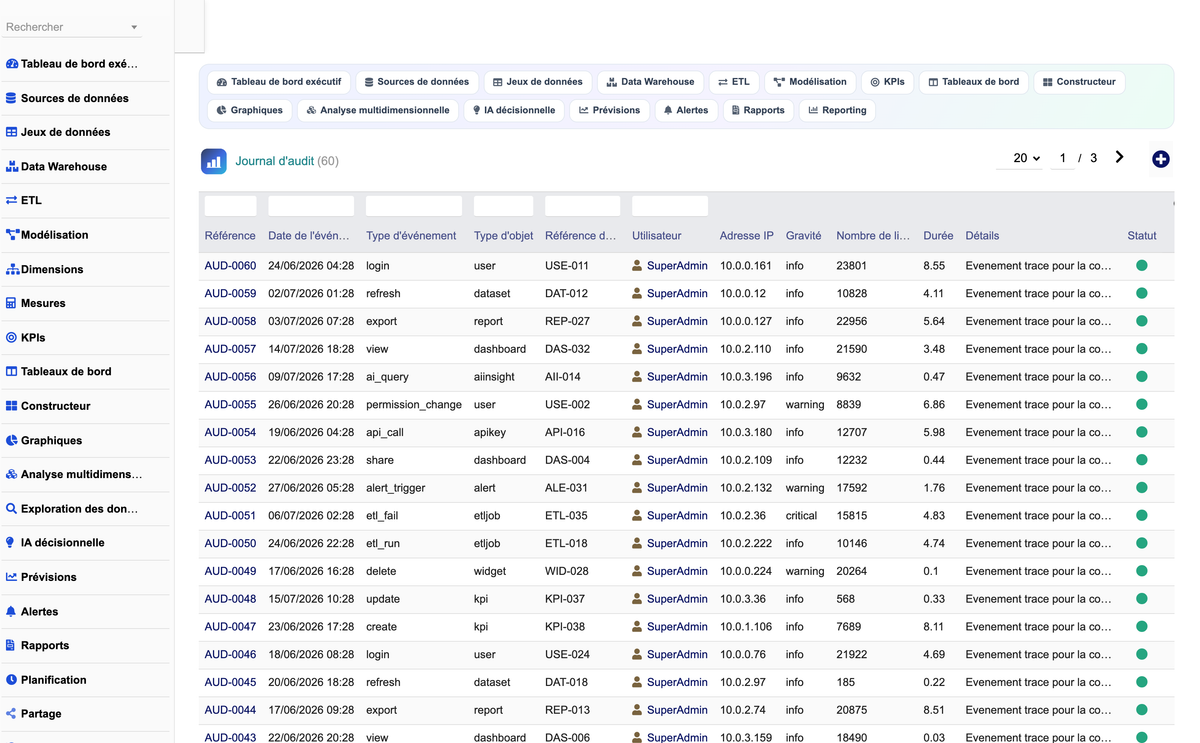The image size is (1200, 743).
Task: Click the 'permission_change' event cell
Action: [414, 405]
